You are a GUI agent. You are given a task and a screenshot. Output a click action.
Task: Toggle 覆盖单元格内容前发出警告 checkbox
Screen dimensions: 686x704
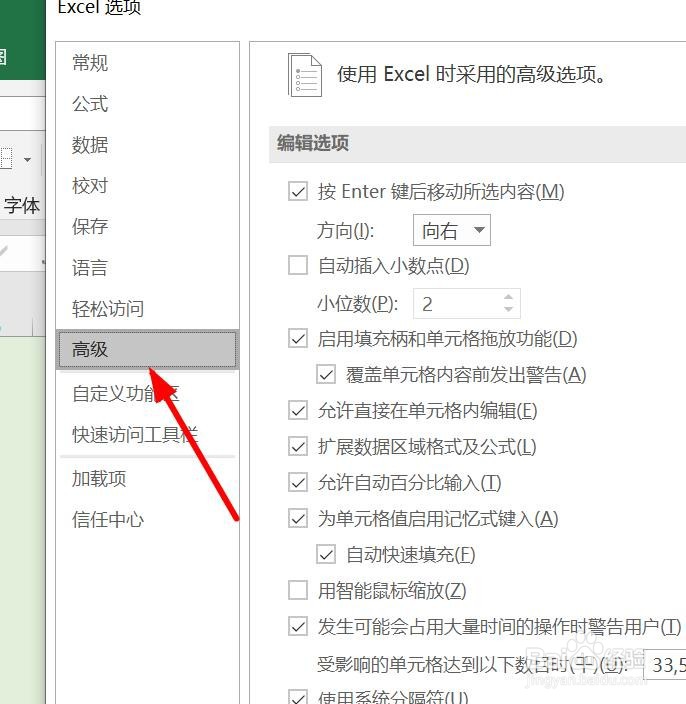326,374
